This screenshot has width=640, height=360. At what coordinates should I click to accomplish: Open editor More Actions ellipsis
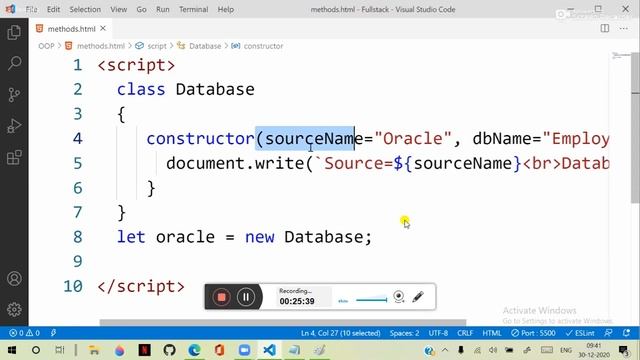pyautogui.click(x=623, y=29)
